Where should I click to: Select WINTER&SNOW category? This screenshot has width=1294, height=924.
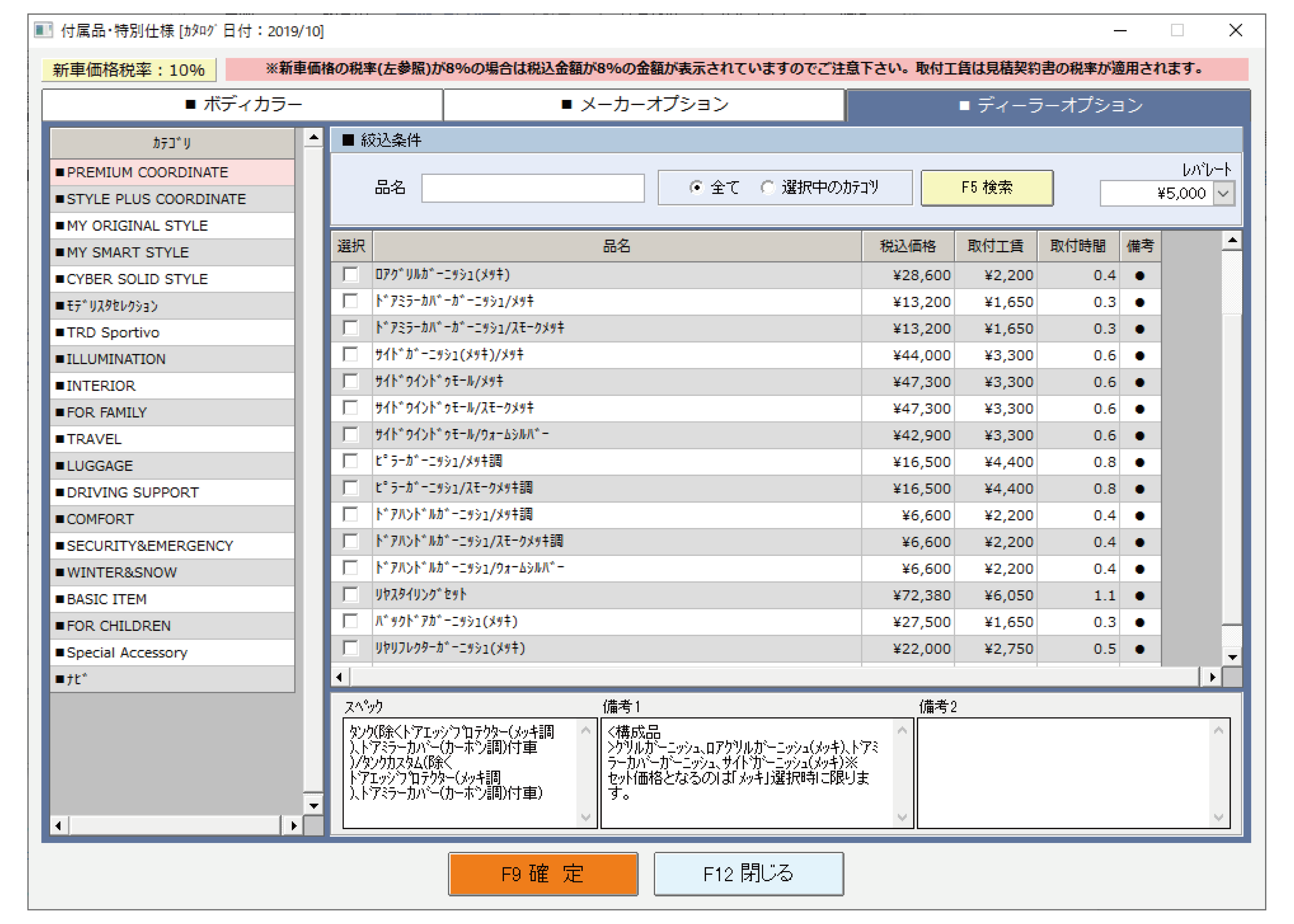pos(172,573)
